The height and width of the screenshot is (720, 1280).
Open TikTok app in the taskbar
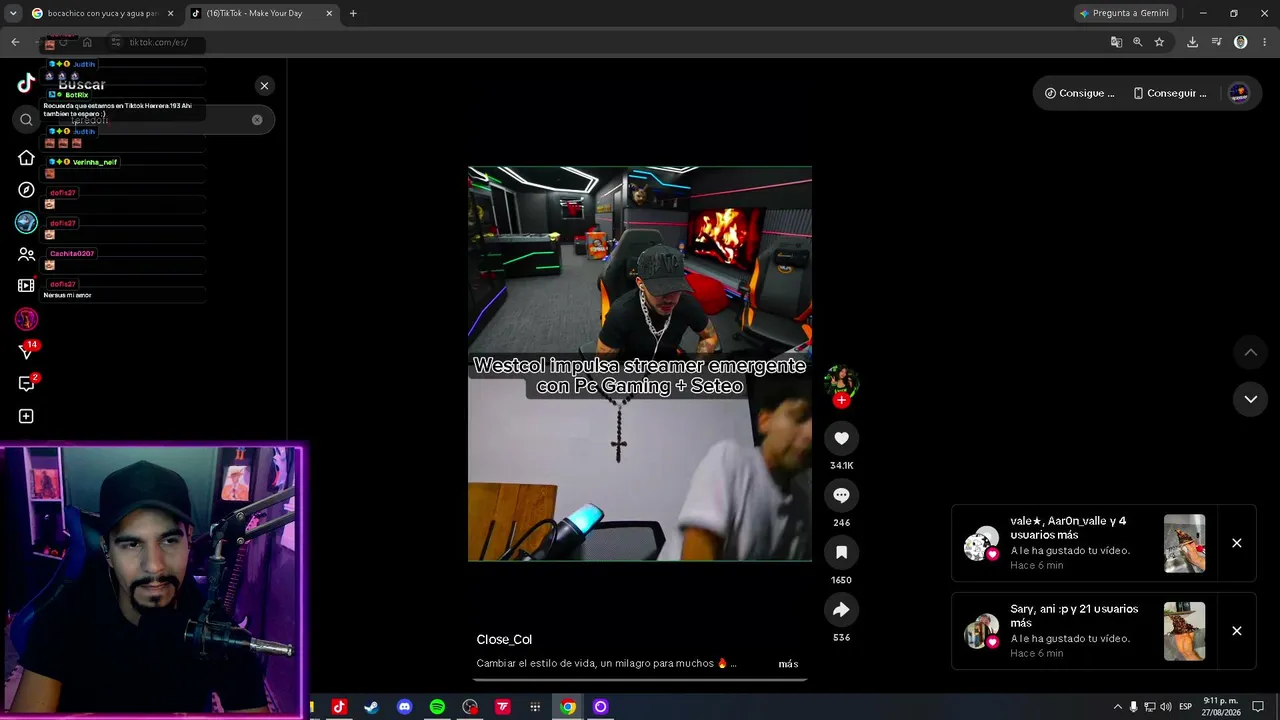point(339,707)
